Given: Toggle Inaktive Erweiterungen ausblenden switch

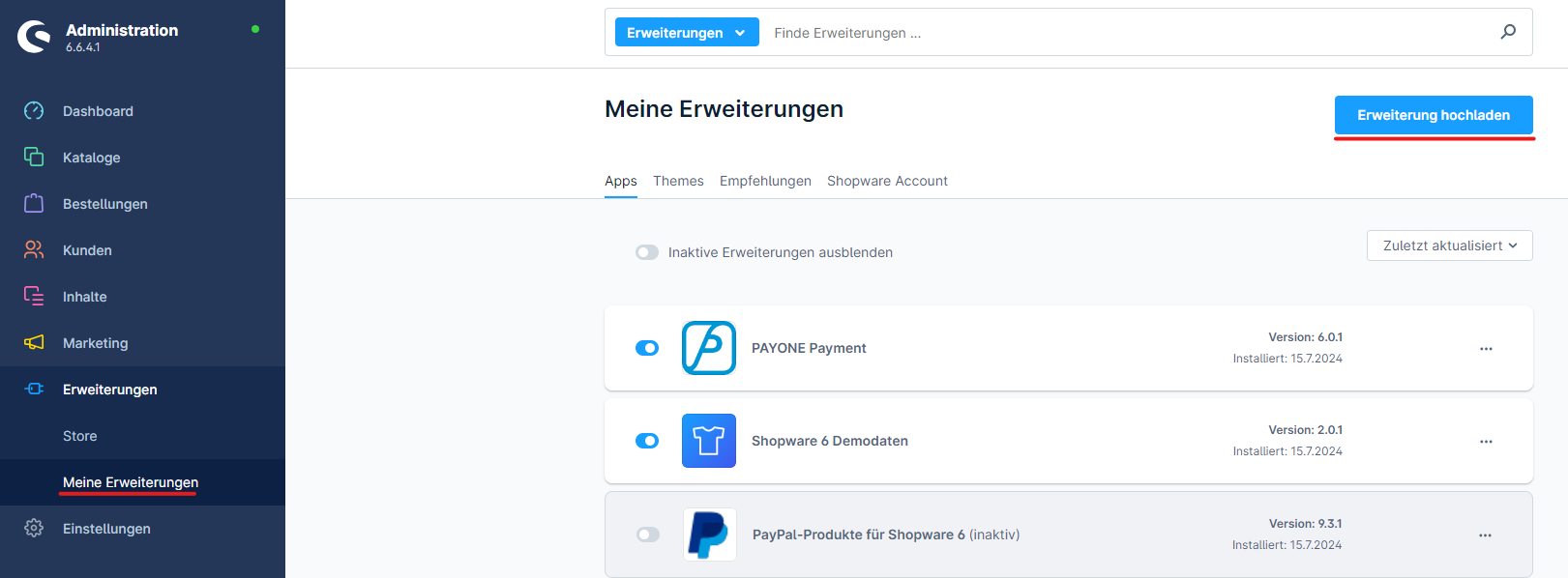Looking at the screenshot, I should point(647,252).
